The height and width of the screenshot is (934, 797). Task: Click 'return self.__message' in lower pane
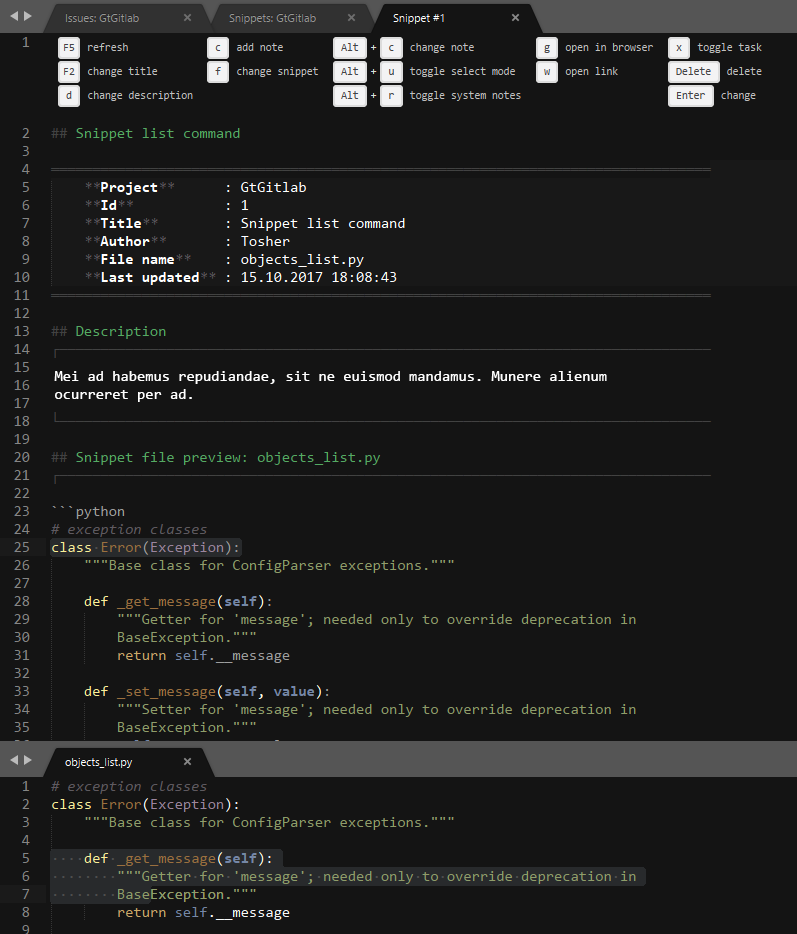pos(203,913)
